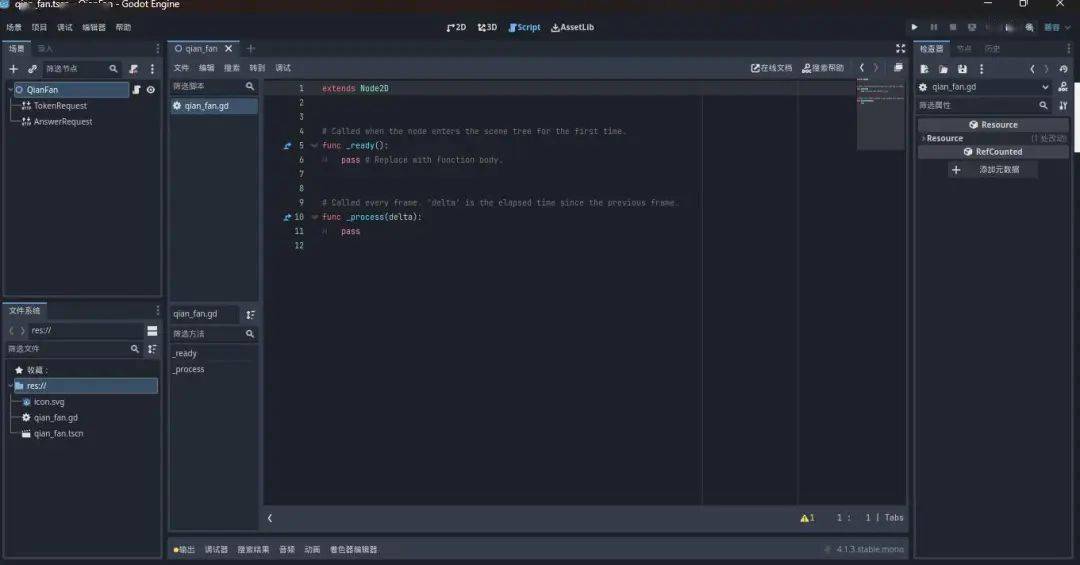1080x565 pixels.
Task: Open the 帮助 menu
Action: pos(123,28)
